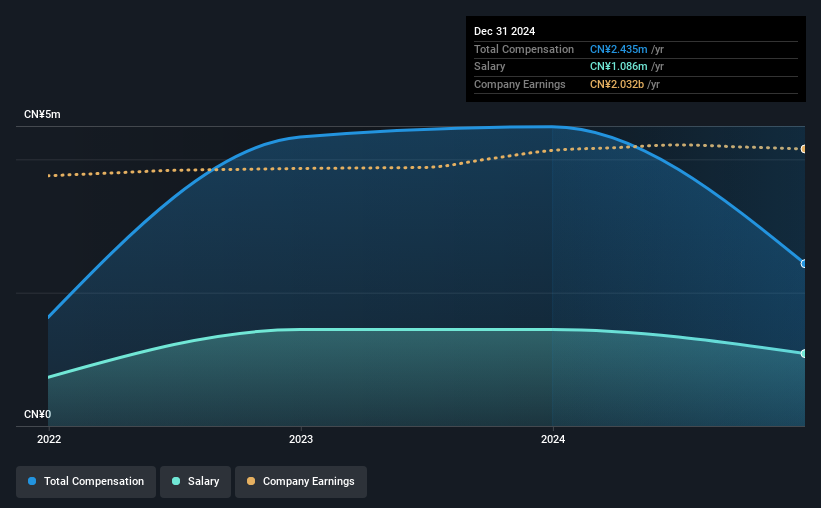Click the blue Total Compensation legend dot
The image size is (821, 508).
coord(32,481)
